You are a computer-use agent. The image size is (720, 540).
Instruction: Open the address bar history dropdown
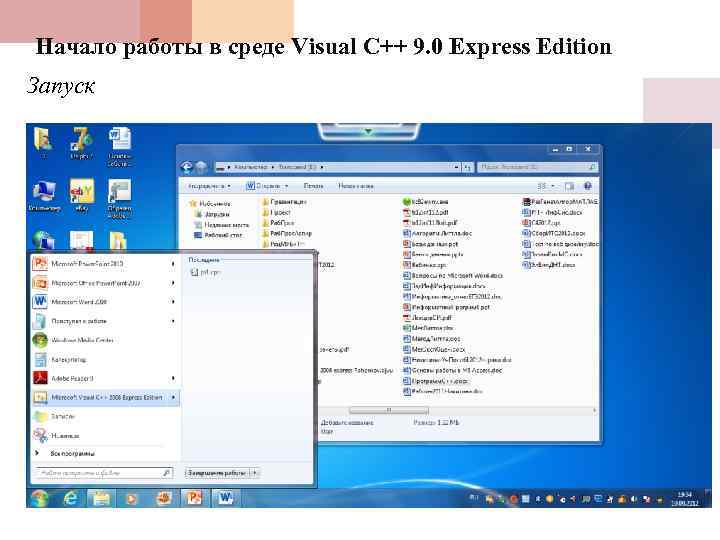(456, 167)
